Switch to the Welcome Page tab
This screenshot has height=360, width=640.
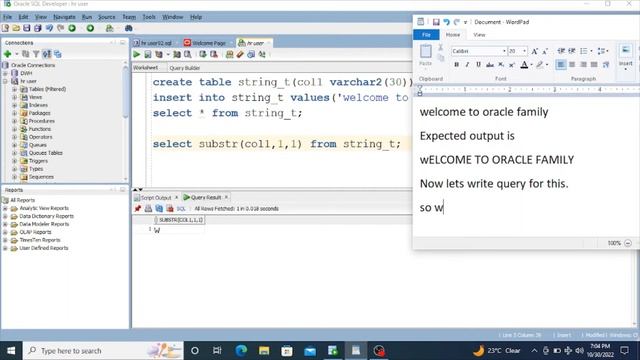tap(208, 43)
